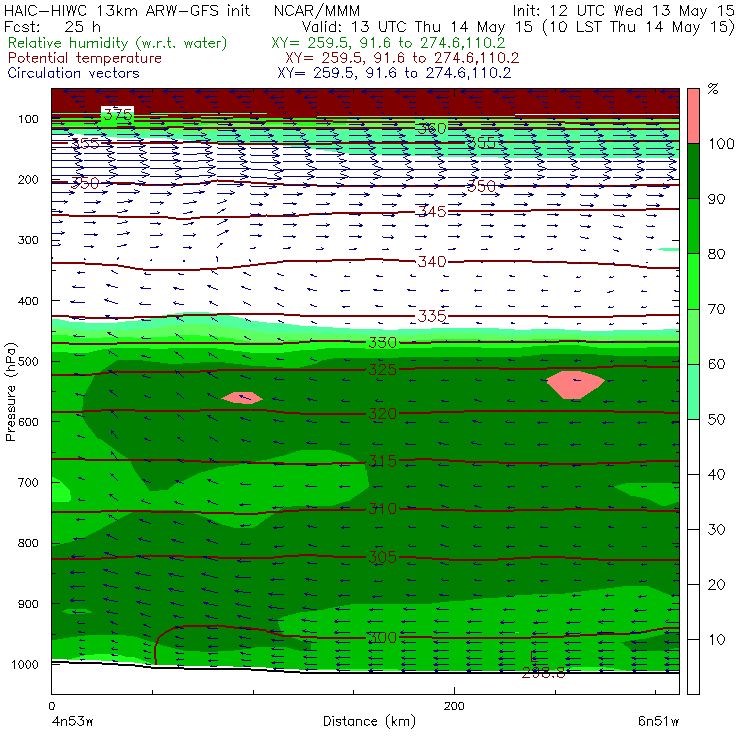Click the 'NCAR/MMM' header text
Screen dimensions: 740x740
tap(317, 11)
